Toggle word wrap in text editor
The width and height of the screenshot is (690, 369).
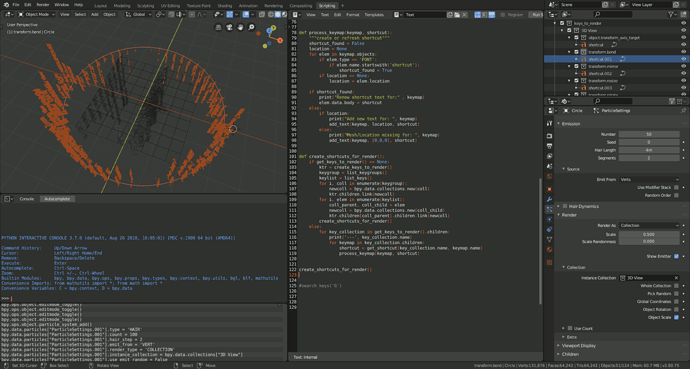[484, 15]
